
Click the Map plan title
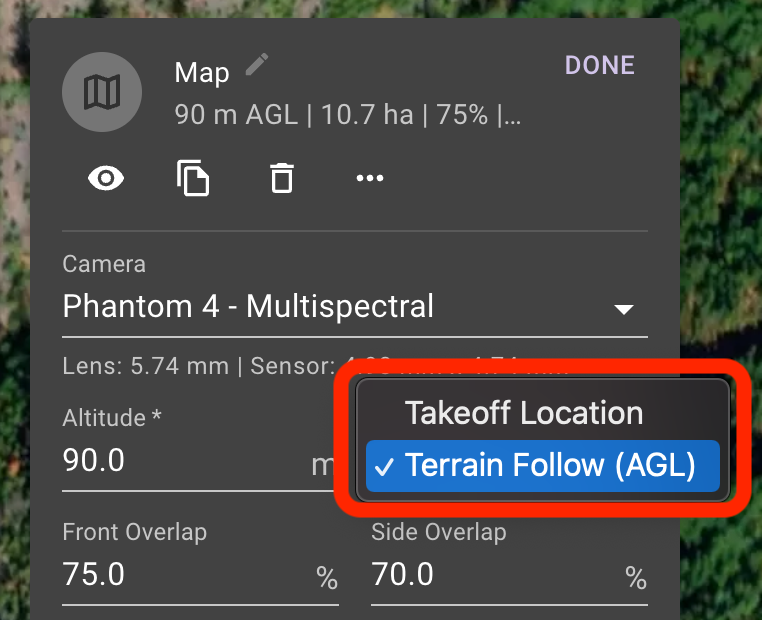pyautogui.click(x=202, y=73)
